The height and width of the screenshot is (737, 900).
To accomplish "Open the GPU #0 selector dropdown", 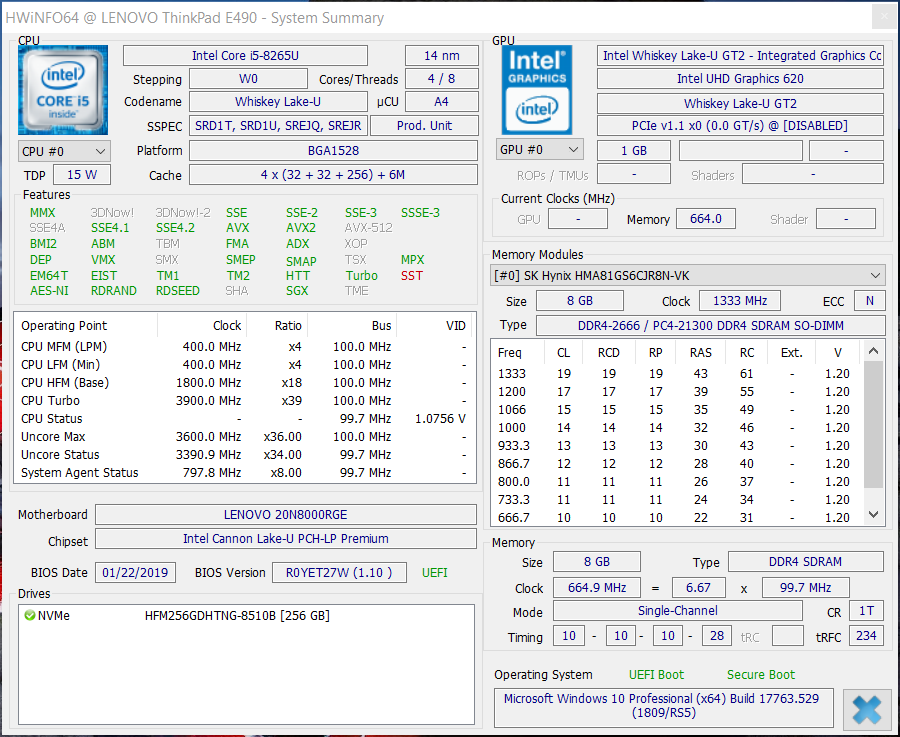I will point(540,149).
